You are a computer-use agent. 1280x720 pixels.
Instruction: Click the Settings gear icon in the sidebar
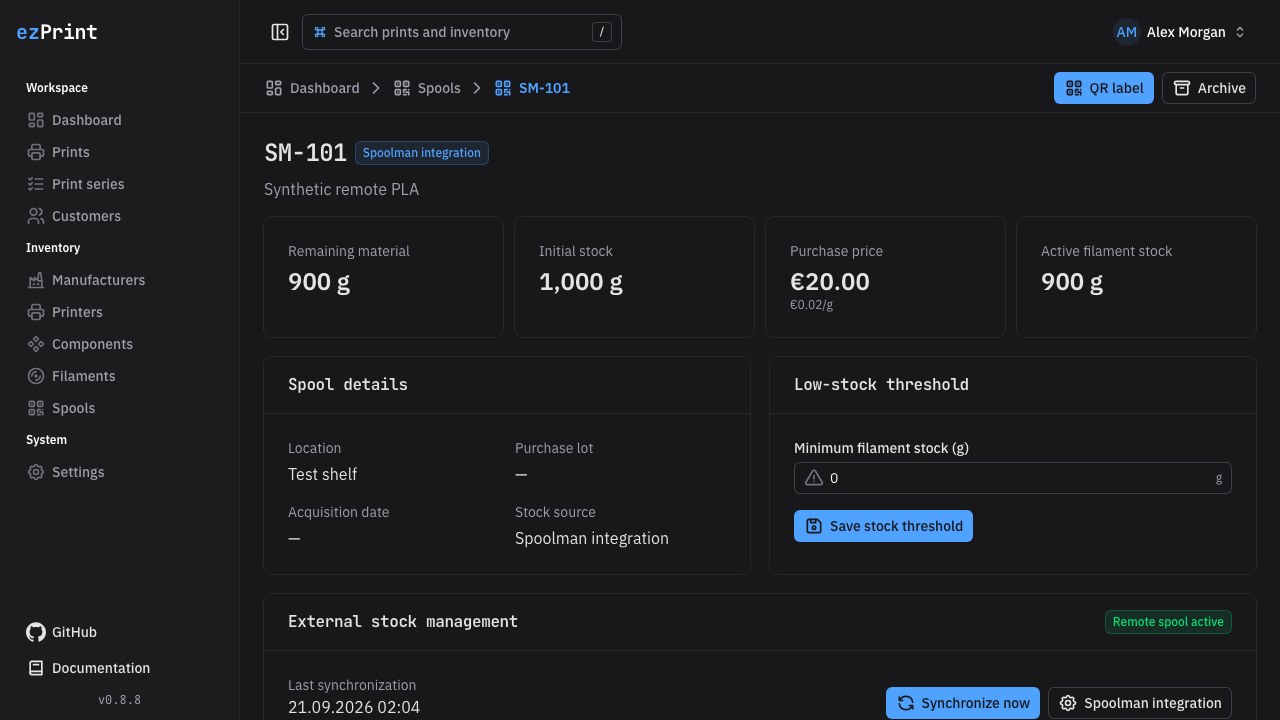(36, 472)
